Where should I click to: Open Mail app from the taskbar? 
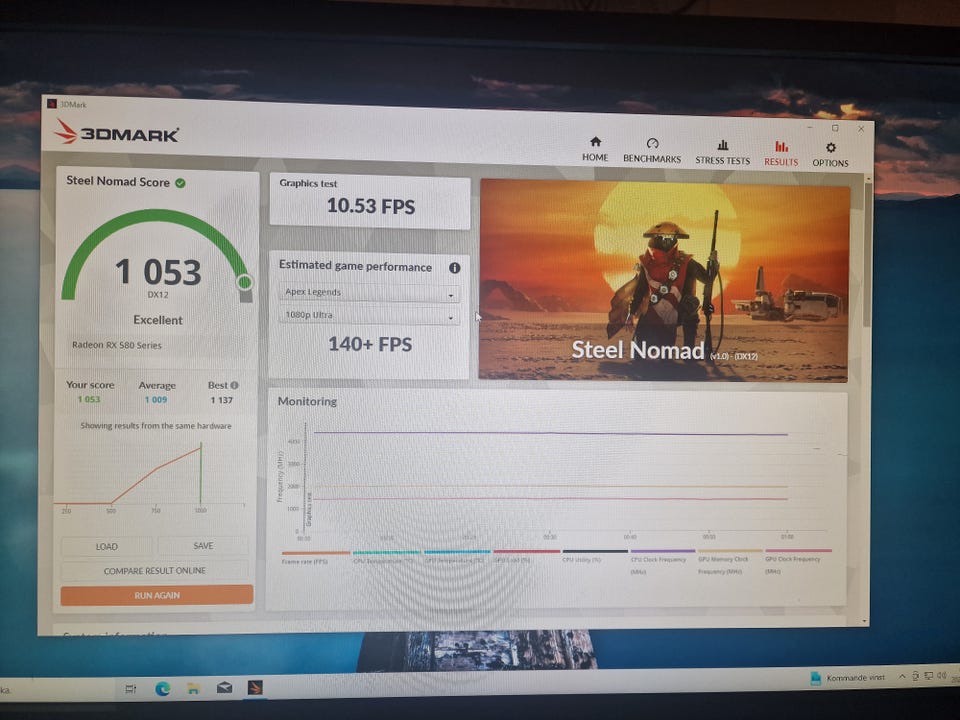(x=225, y=688)
